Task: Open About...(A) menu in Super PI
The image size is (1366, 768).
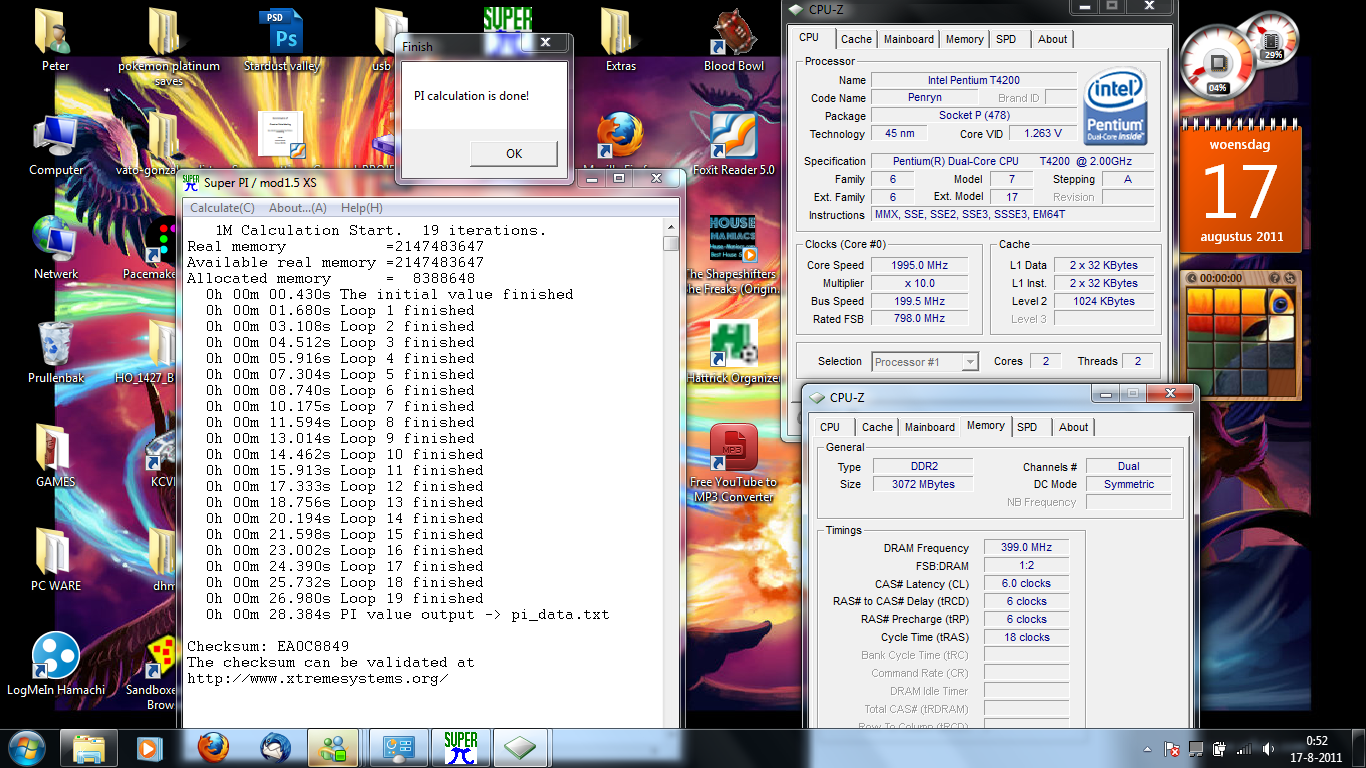Action: (x=298, y=208)
